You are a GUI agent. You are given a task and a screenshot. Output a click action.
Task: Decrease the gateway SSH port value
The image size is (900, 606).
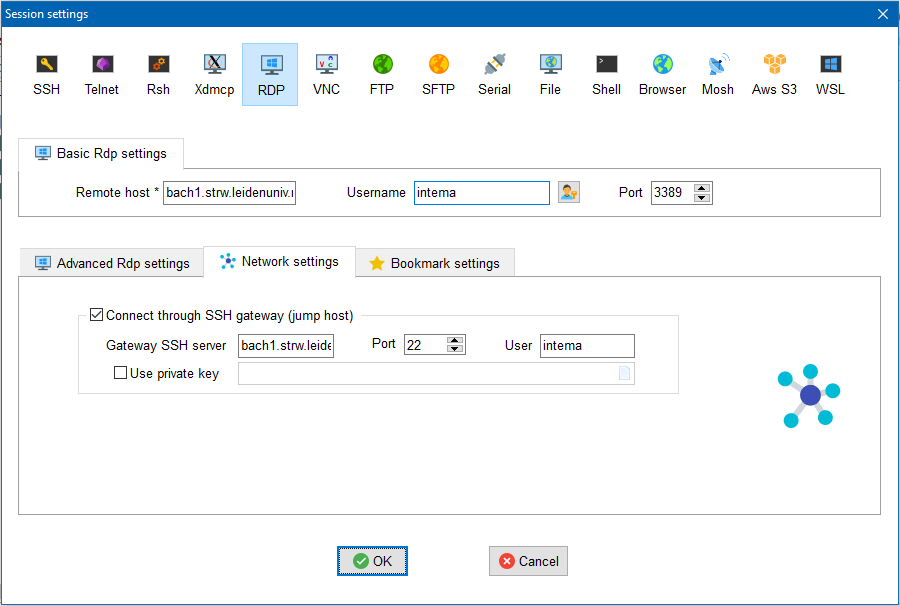pyautogui.click(x=456, y=350)
